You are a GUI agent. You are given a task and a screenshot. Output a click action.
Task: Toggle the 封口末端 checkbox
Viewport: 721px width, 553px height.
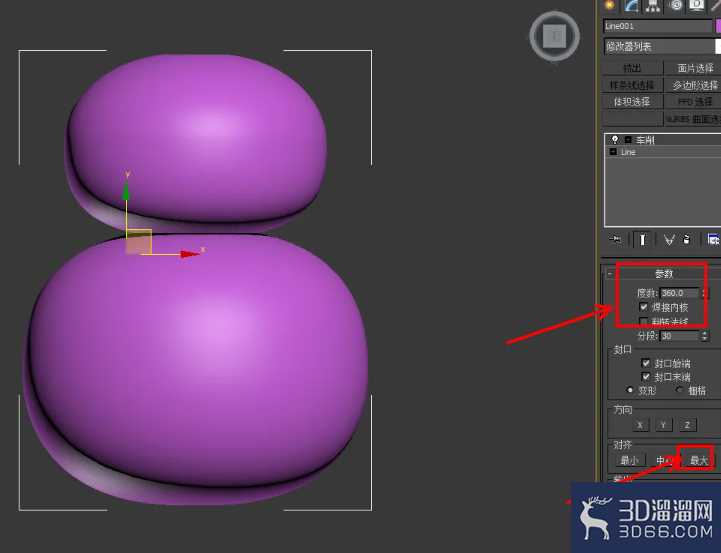(646, 377)
